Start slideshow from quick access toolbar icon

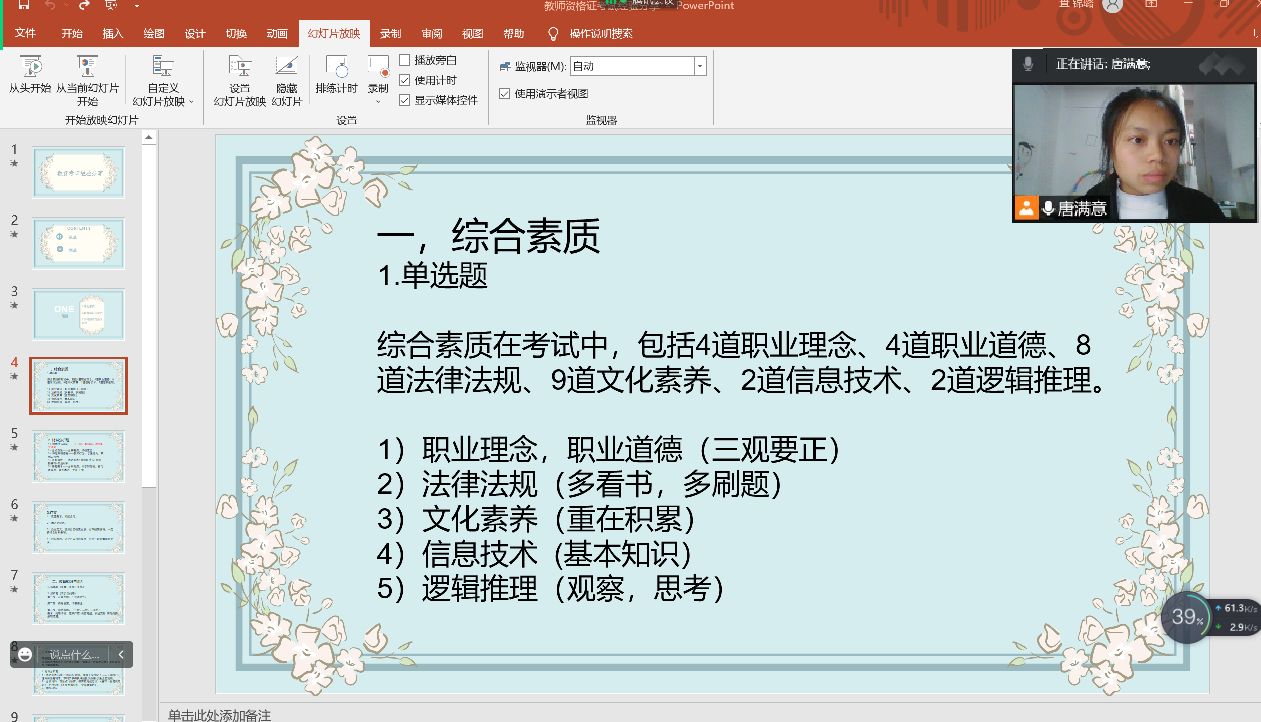coord(111,6)
